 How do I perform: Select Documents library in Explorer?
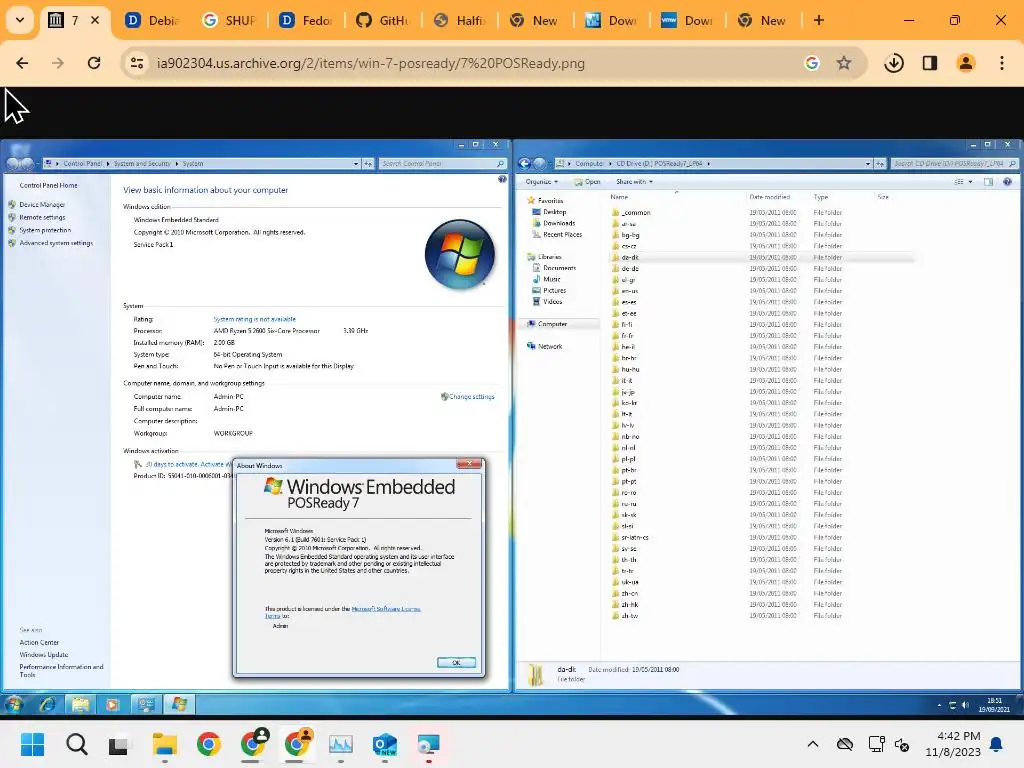click(x=560, y=268)
